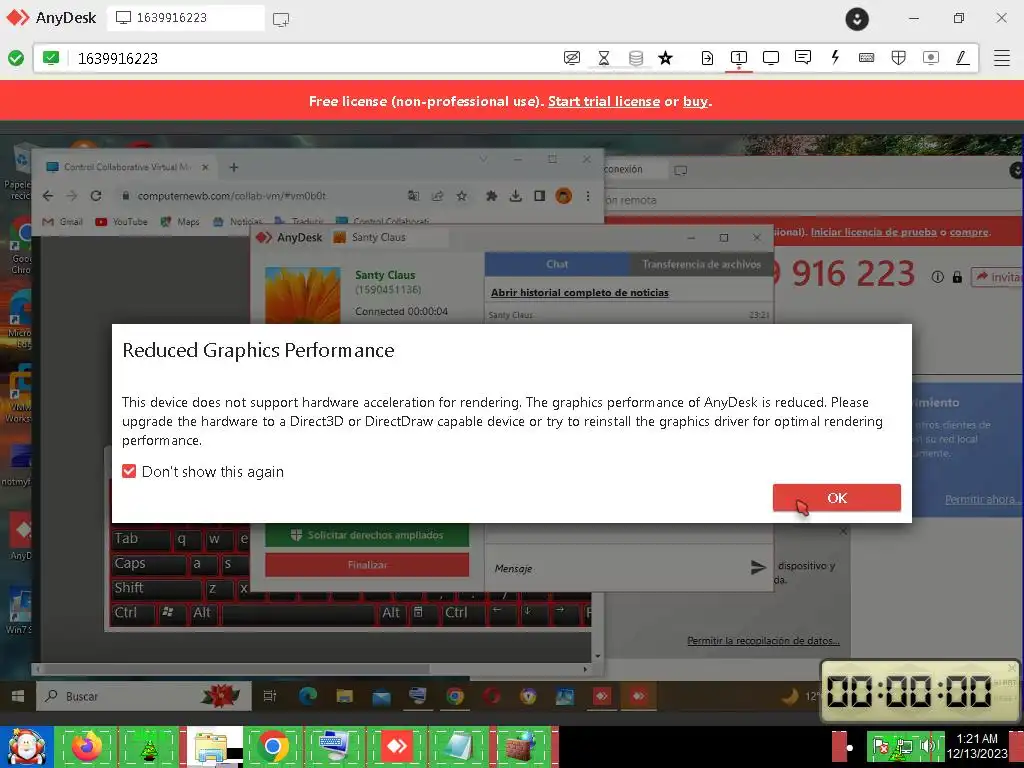The image size is (1024, 768).
Task: Open firewall brick wall taskbar icon
Action: click(x=520, y=746)
